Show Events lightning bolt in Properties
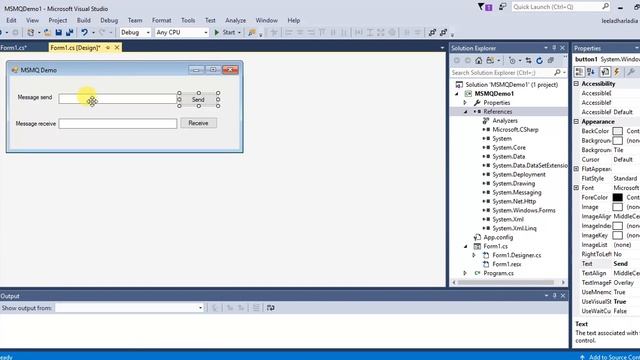The height and width of the screenshot is (360, 640). [617, 72]
